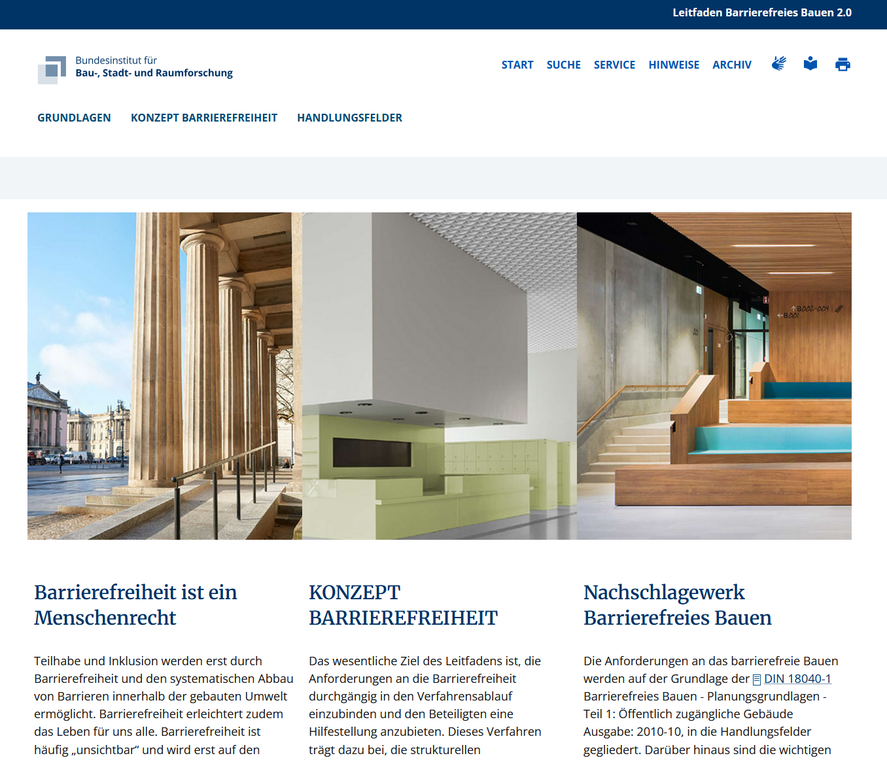This screenshot has height=760, width=887.
Task: Expand the GRUNDLAGEN main menu
Action: click(74, 118)
